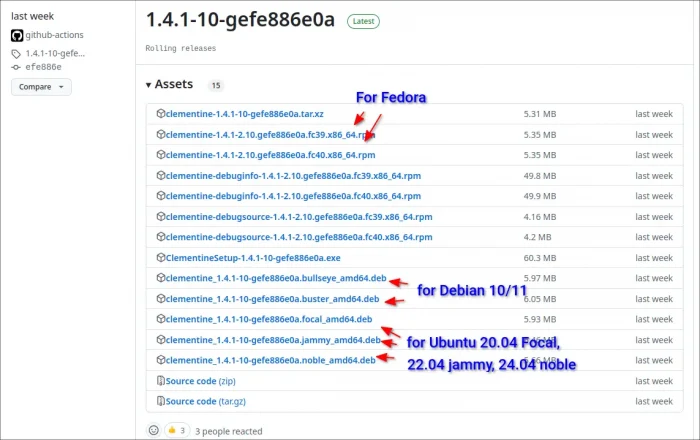Download clementine-debugsource fc40.x86_64.rpm
The height and width of the screenshot is (440, 700).
coord(299,237)
